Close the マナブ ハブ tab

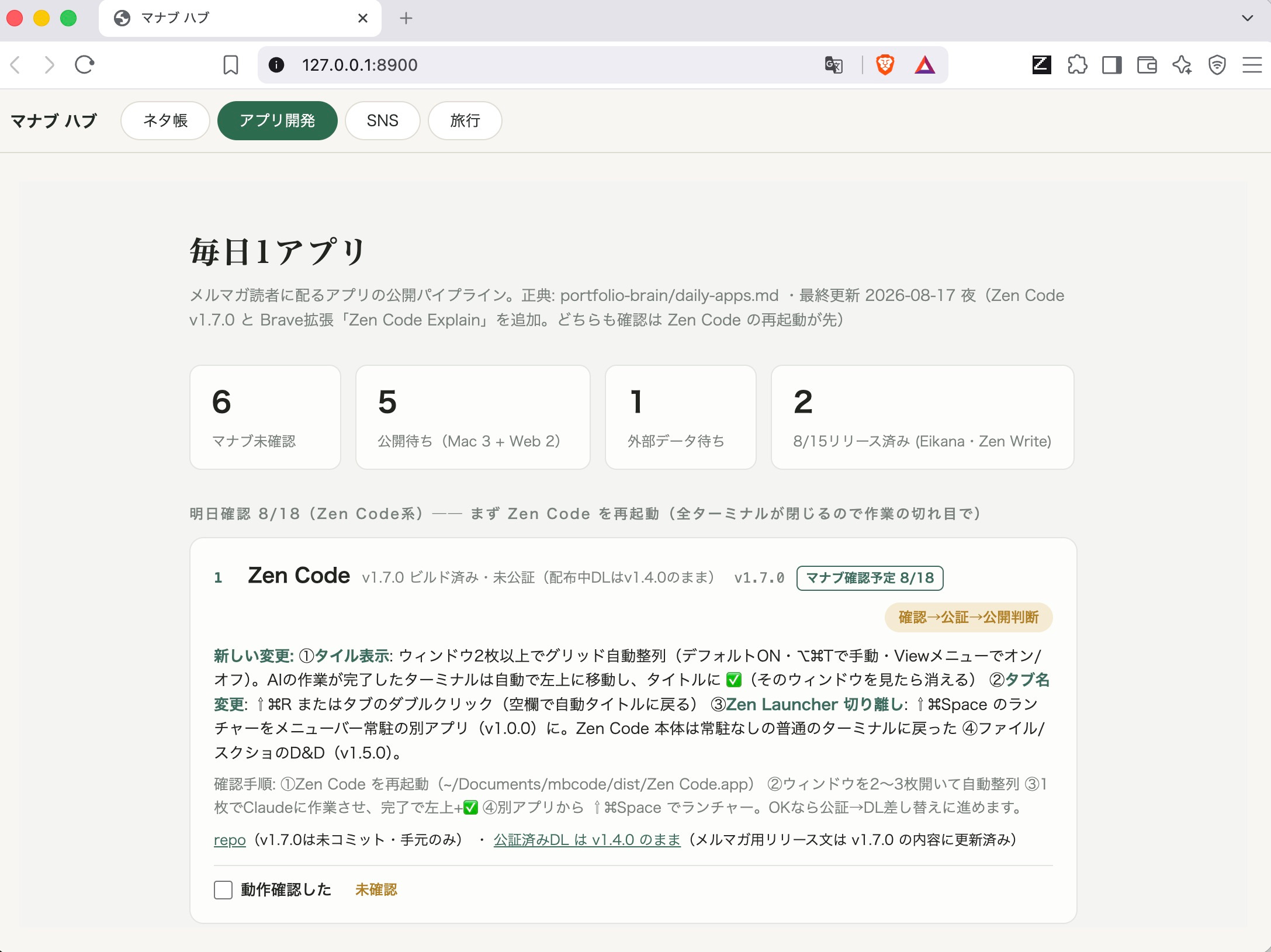point(363,19)
